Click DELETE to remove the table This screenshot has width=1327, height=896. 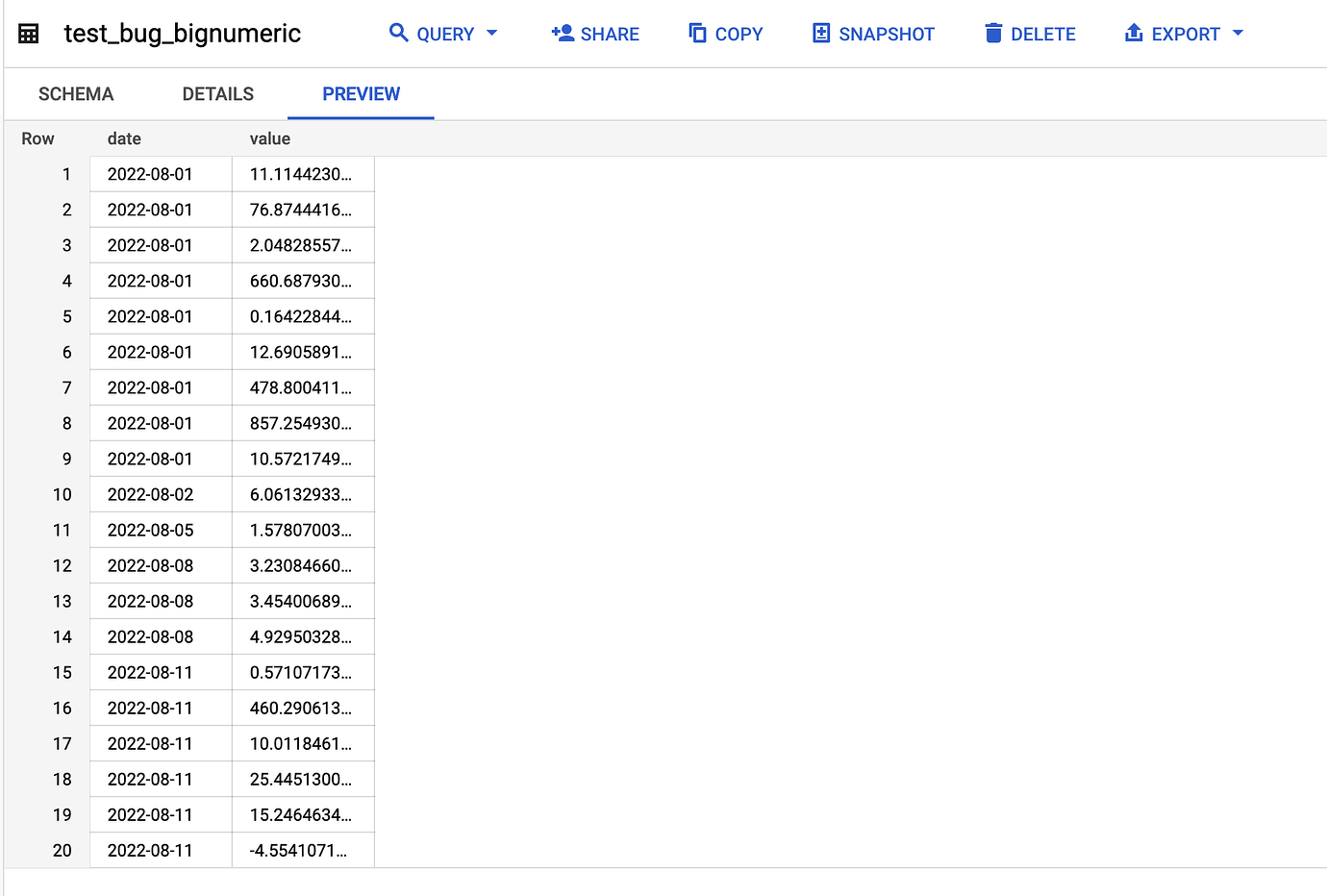(x=1043, y=33)
